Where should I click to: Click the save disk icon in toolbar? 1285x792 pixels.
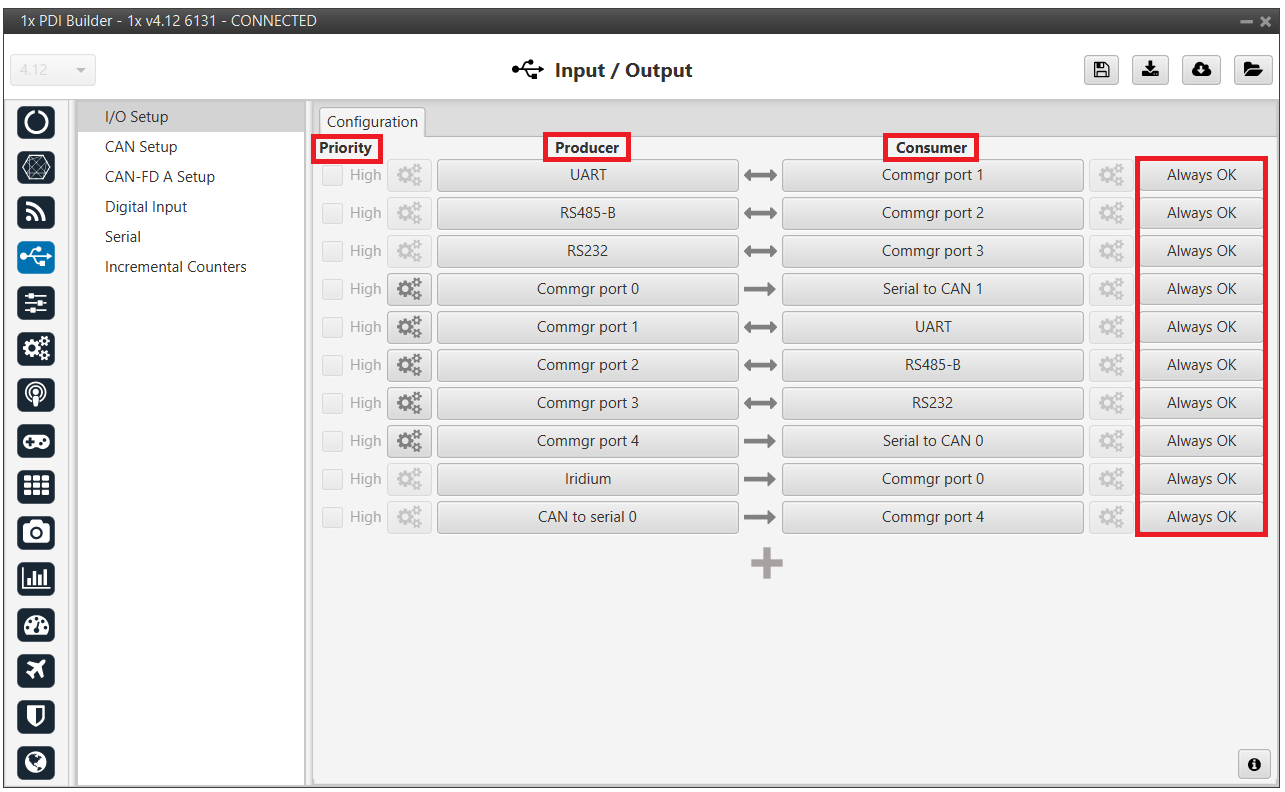coord(1101,69)
